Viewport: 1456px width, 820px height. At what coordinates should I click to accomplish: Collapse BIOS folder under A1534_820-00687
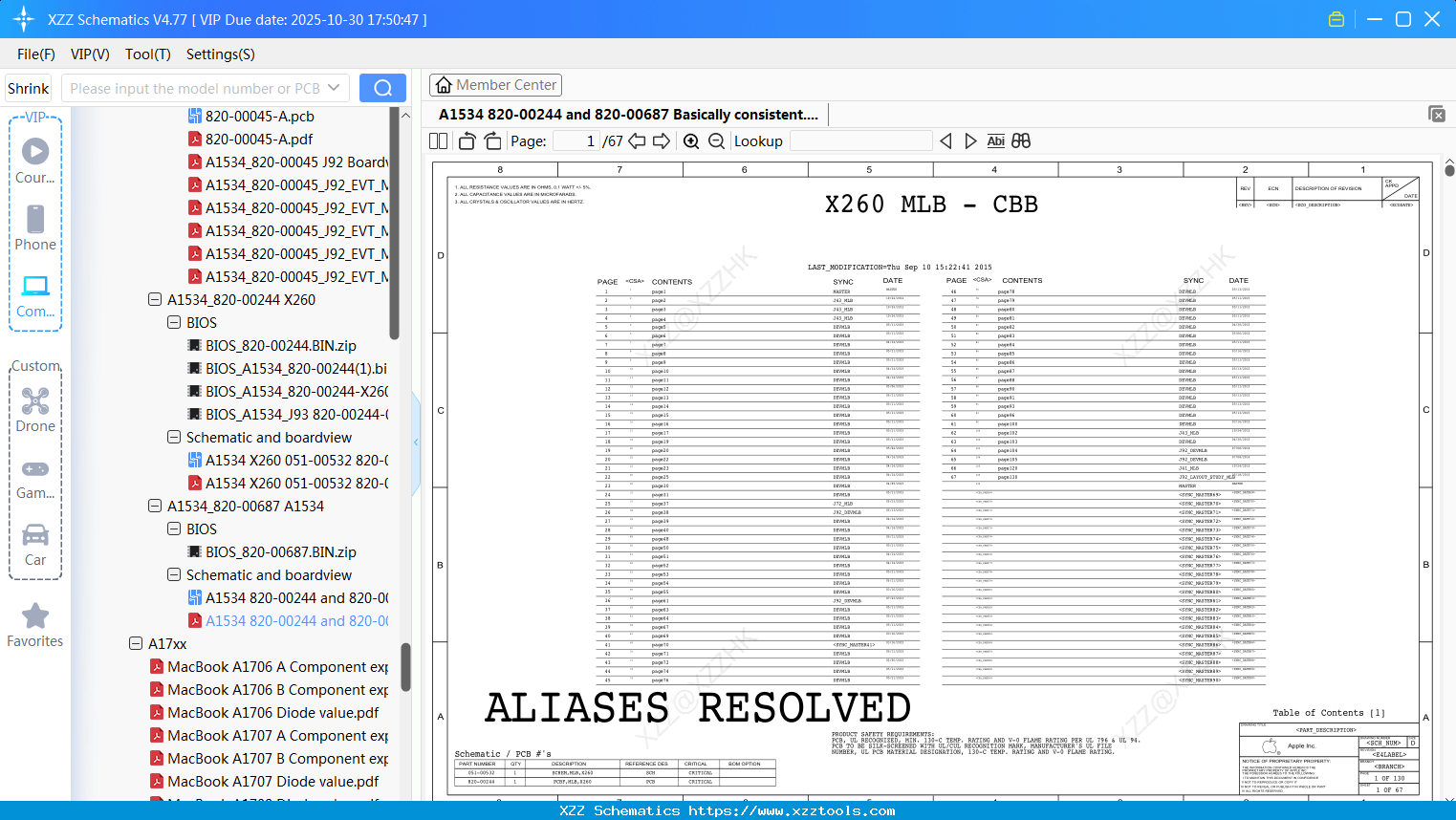pyautogui.click(x=174, y=529)
